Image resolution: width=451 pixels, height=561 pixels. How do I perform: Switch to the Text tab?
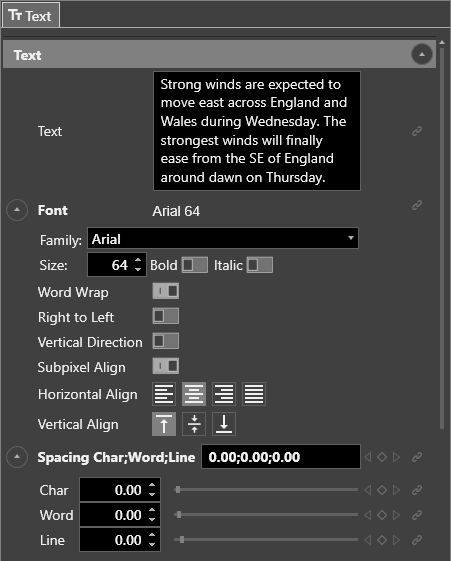tap(30, 15)
